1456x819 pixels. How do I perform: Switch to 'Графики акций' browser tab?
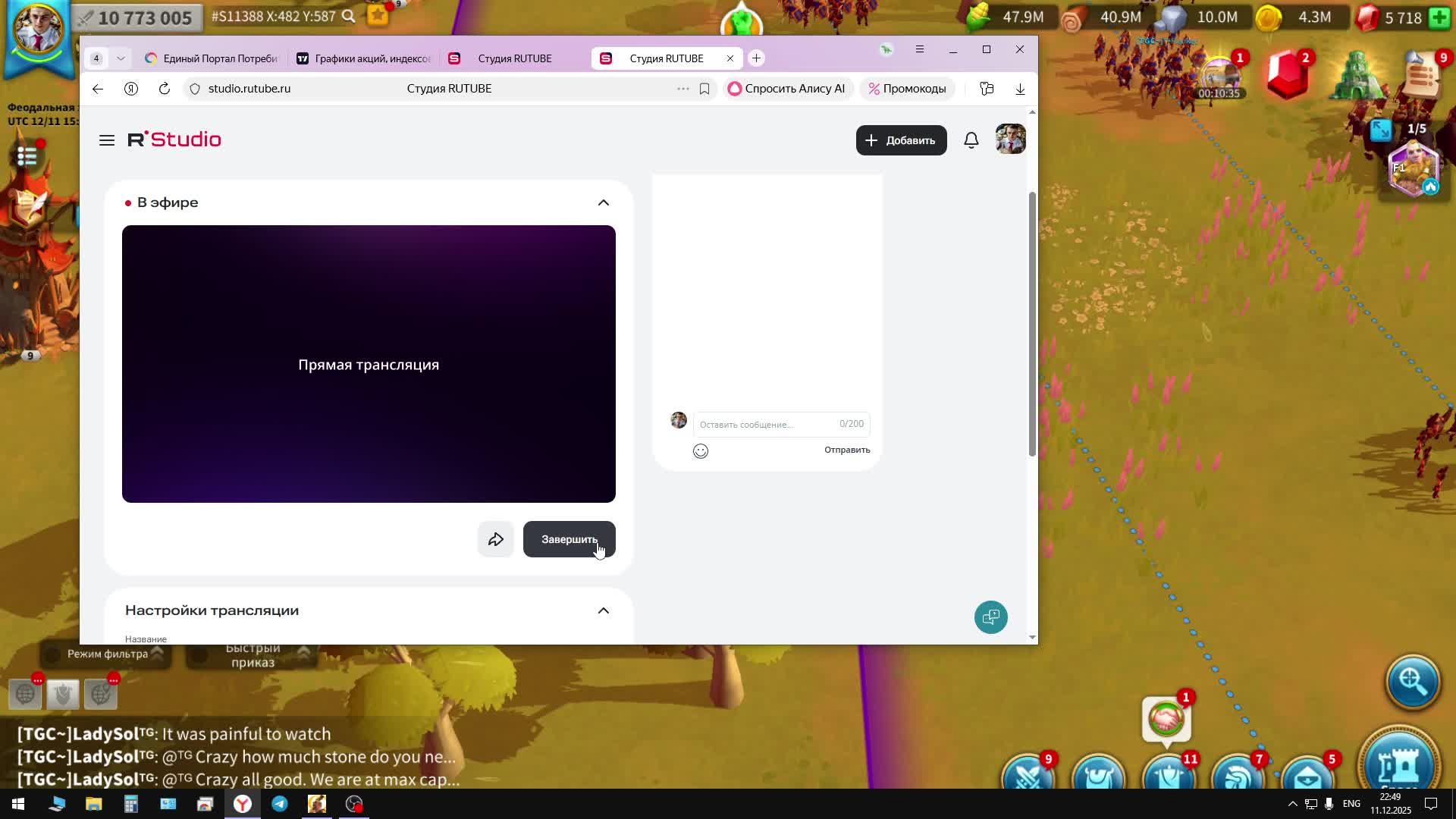point(364,58)
